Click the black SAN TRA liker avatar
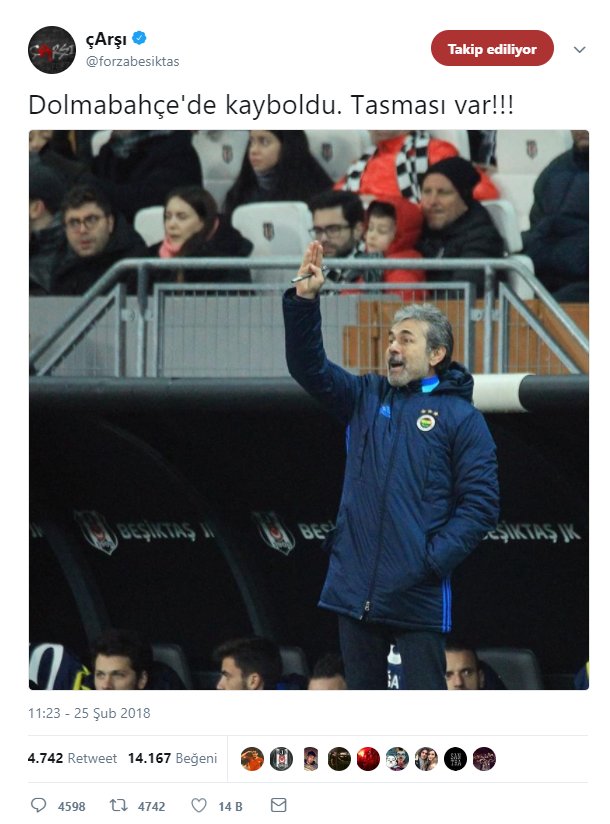 click(455, 759)
